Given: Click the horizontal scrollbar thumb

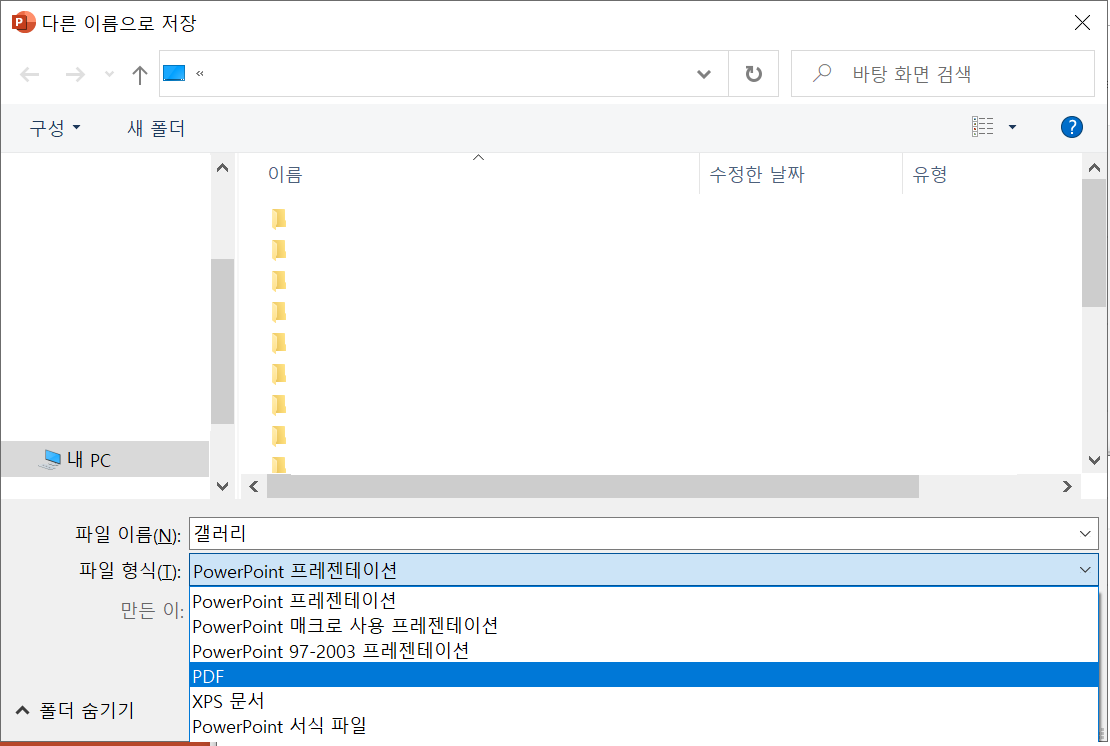Looking at the screenshot, I should 593,486.
